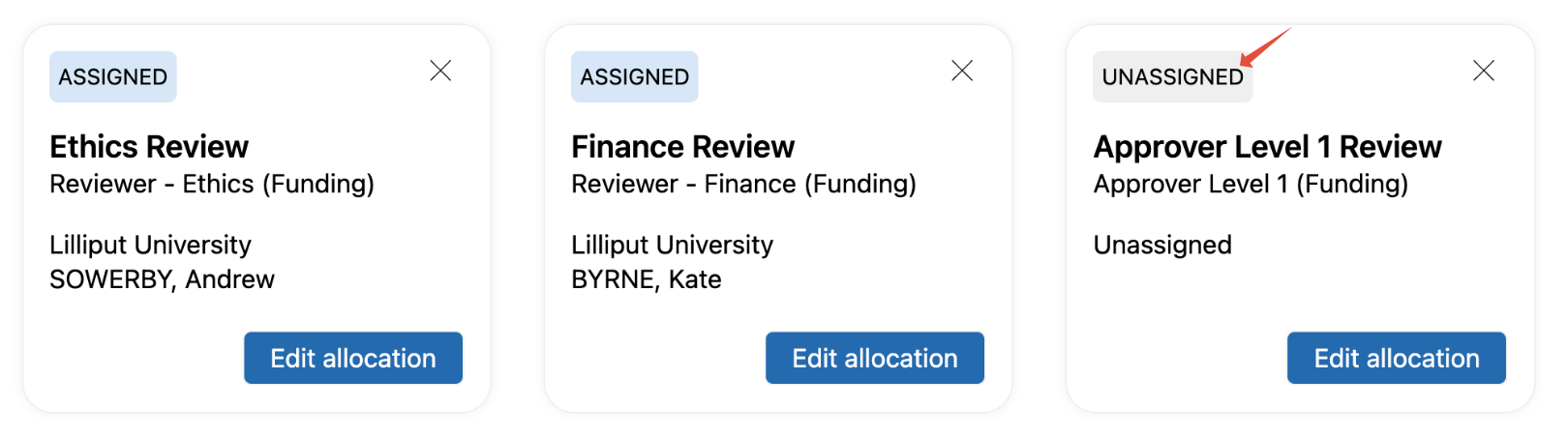Select the Approver Level 1 (Funding) role text
Viewport: 1568px width, 437px height.
(1251, 184)
